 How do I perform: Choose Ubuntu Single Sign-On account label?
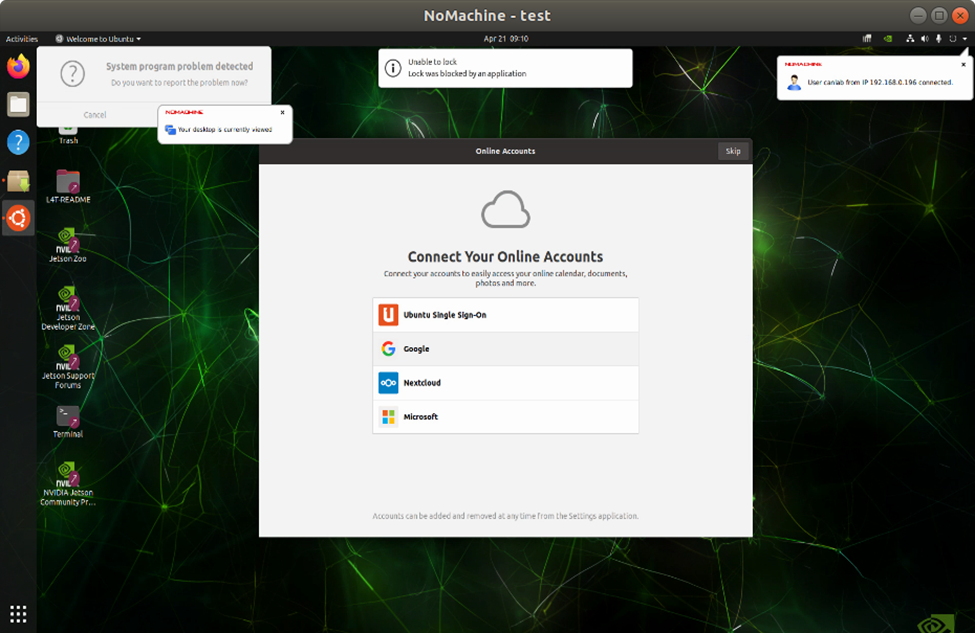pyautogui.click(x=445, y=315)
